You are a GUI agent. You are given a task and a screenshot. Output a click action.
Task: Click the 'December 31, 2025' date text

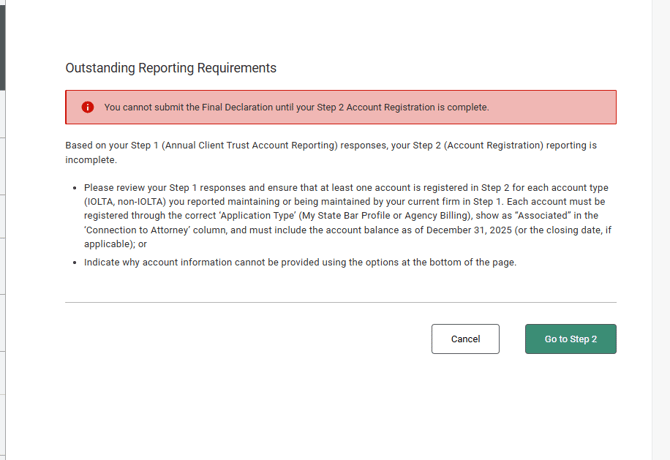tap(469, 229)
